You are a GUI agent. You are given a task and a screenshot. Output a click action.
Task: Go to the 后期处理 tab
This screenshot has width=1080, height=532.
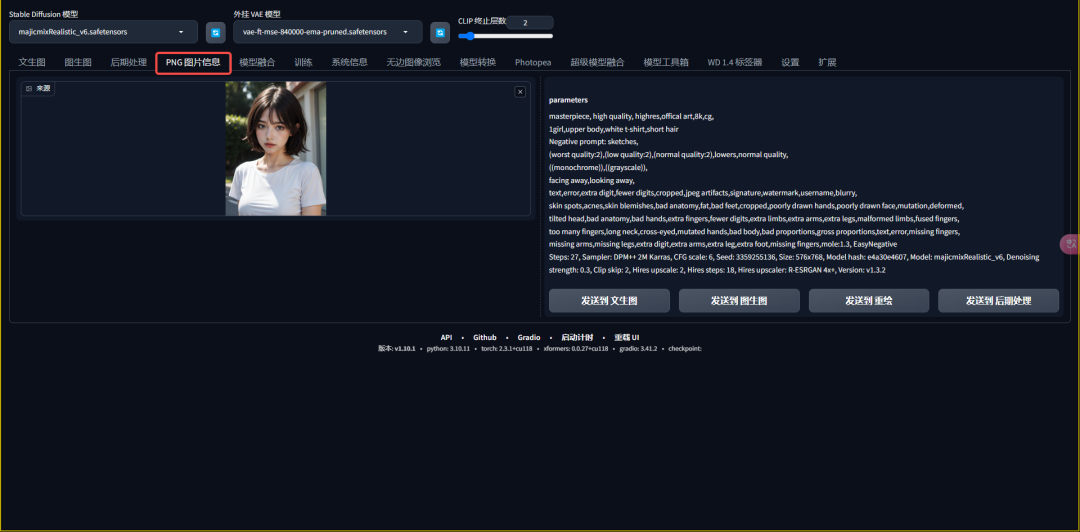coord(128,62)
